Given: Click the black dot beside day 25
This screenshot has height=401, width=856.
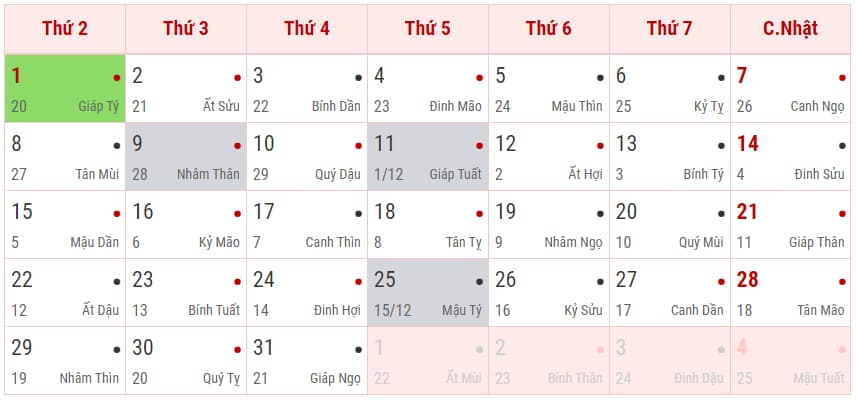Looking at the screenshot, I should 480,281.
